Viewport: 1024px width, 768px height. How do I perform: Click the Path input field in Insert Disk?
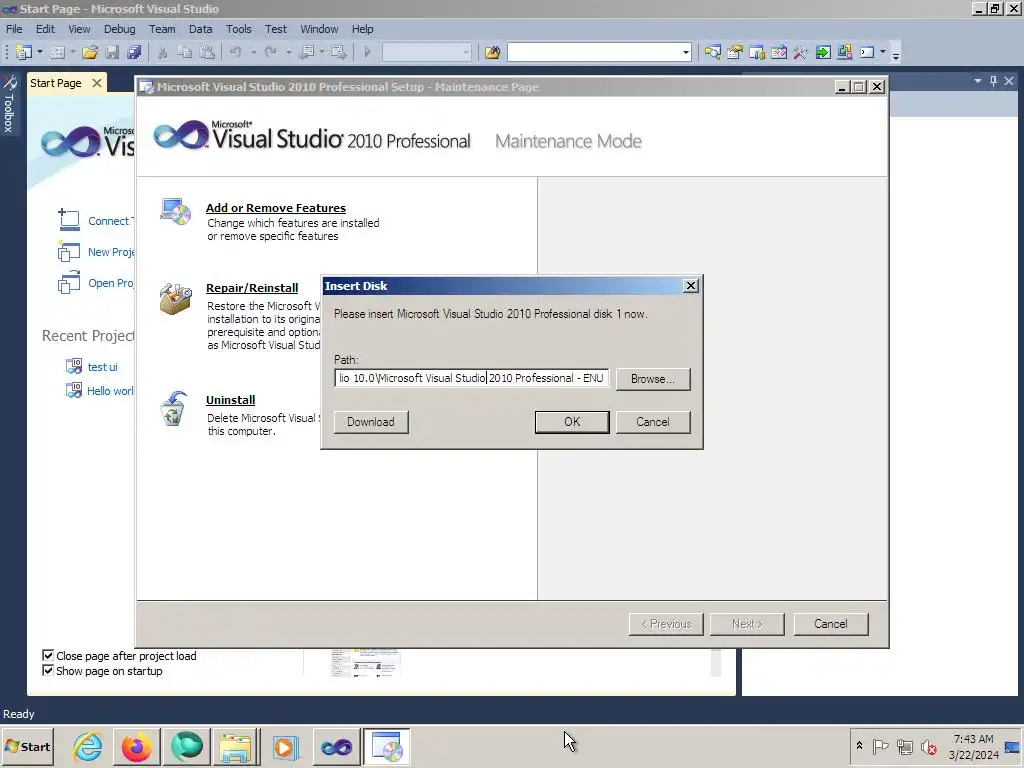click(472, 378)
